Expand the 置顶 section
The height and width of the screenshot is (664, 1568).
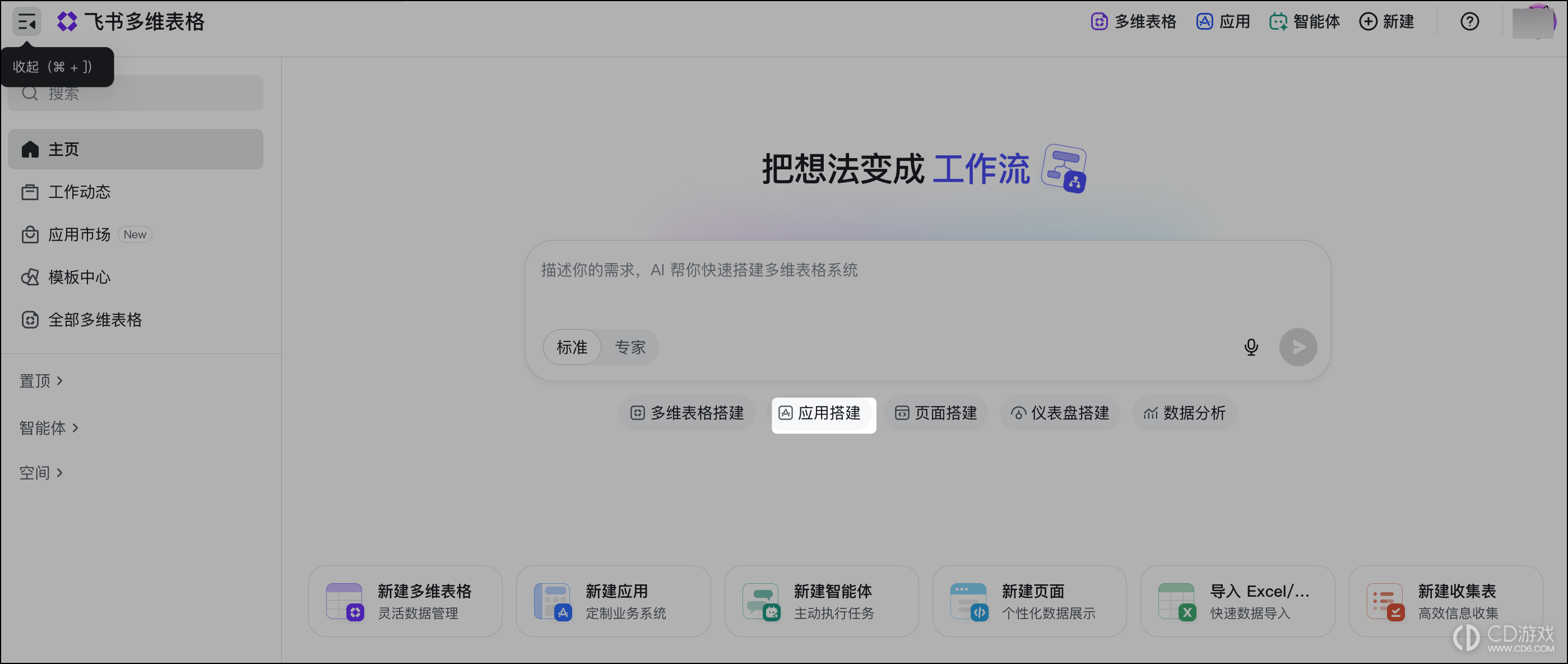pos(41,381)
